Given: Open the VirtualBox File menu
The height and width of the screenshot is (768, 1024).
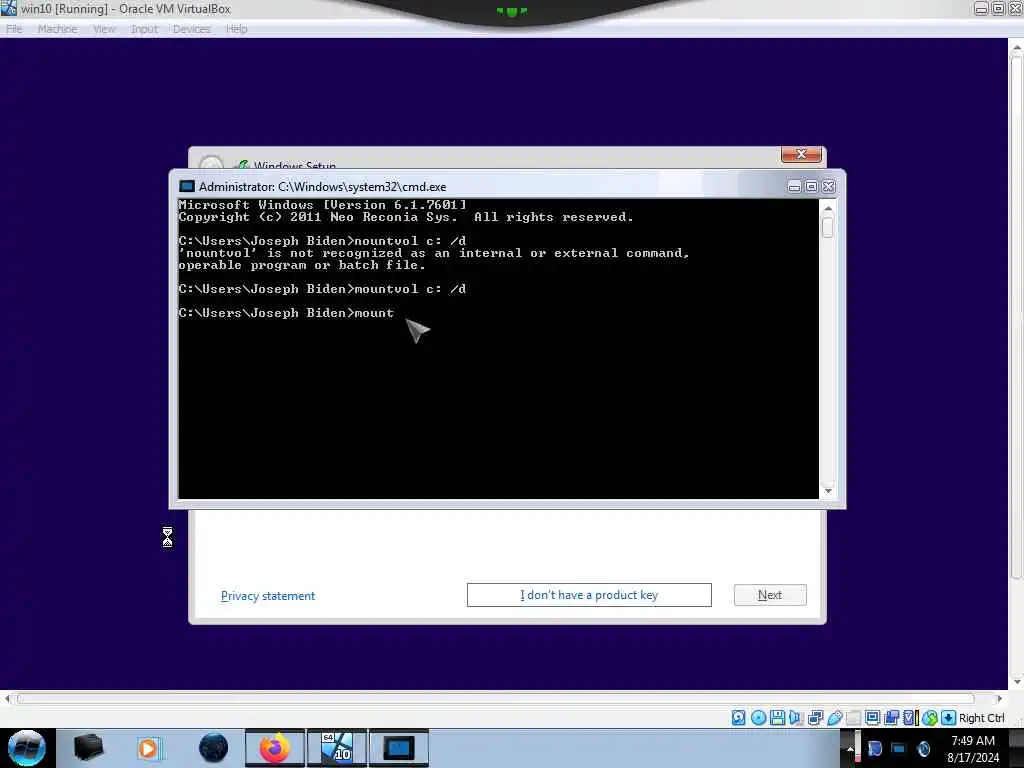Looking at the screenshot, I should (14, 29).
